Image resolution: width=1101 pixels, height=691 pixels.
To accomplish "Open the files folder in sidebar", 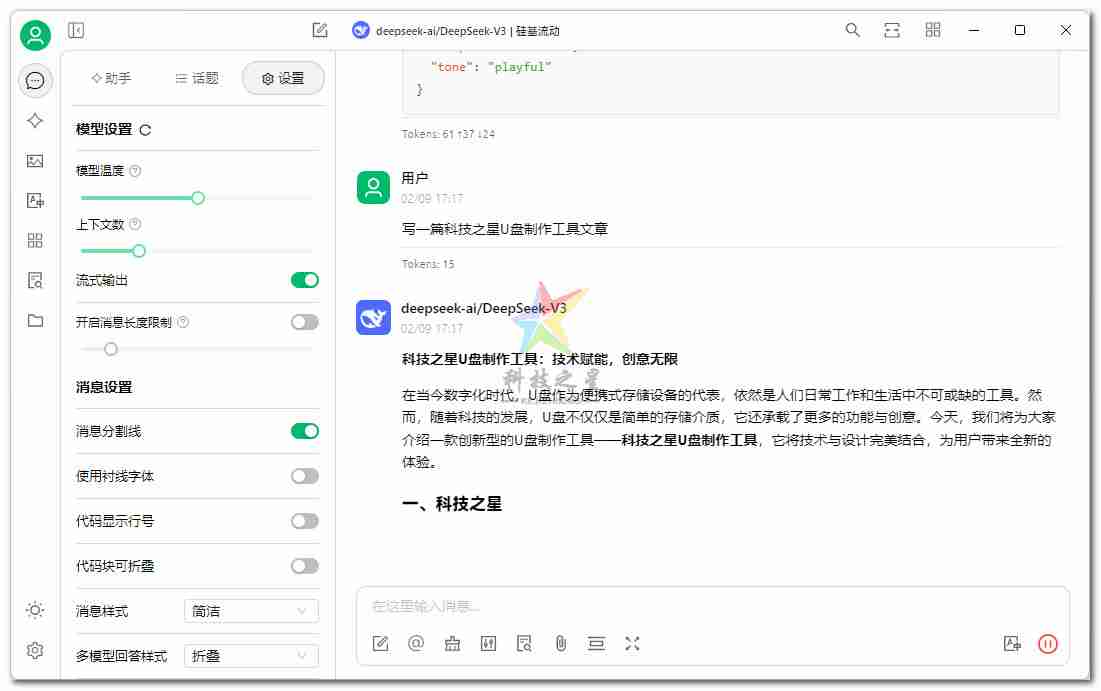I will (35, 320).
